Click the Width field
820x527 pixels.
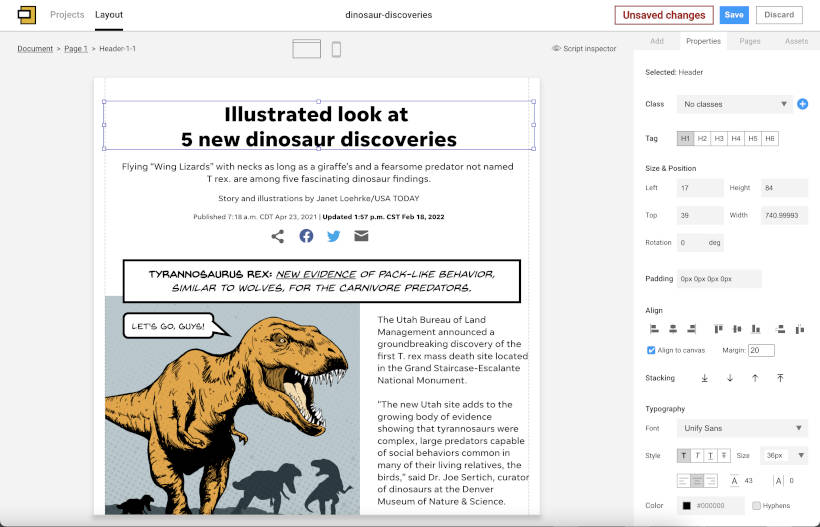[x=784, y=215]
